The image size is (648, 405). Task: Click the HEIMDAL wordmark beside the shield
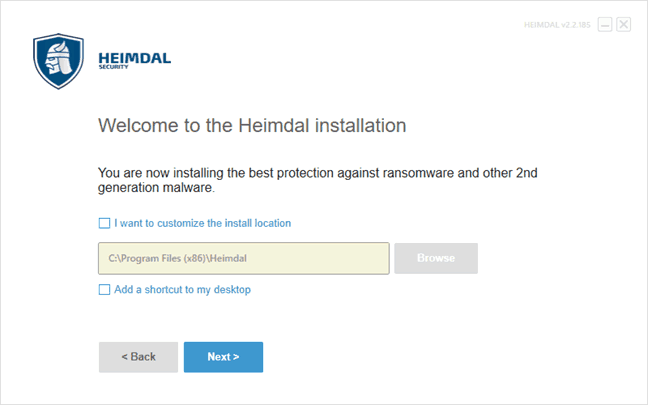pyautogui.click(x=135, y=58)
